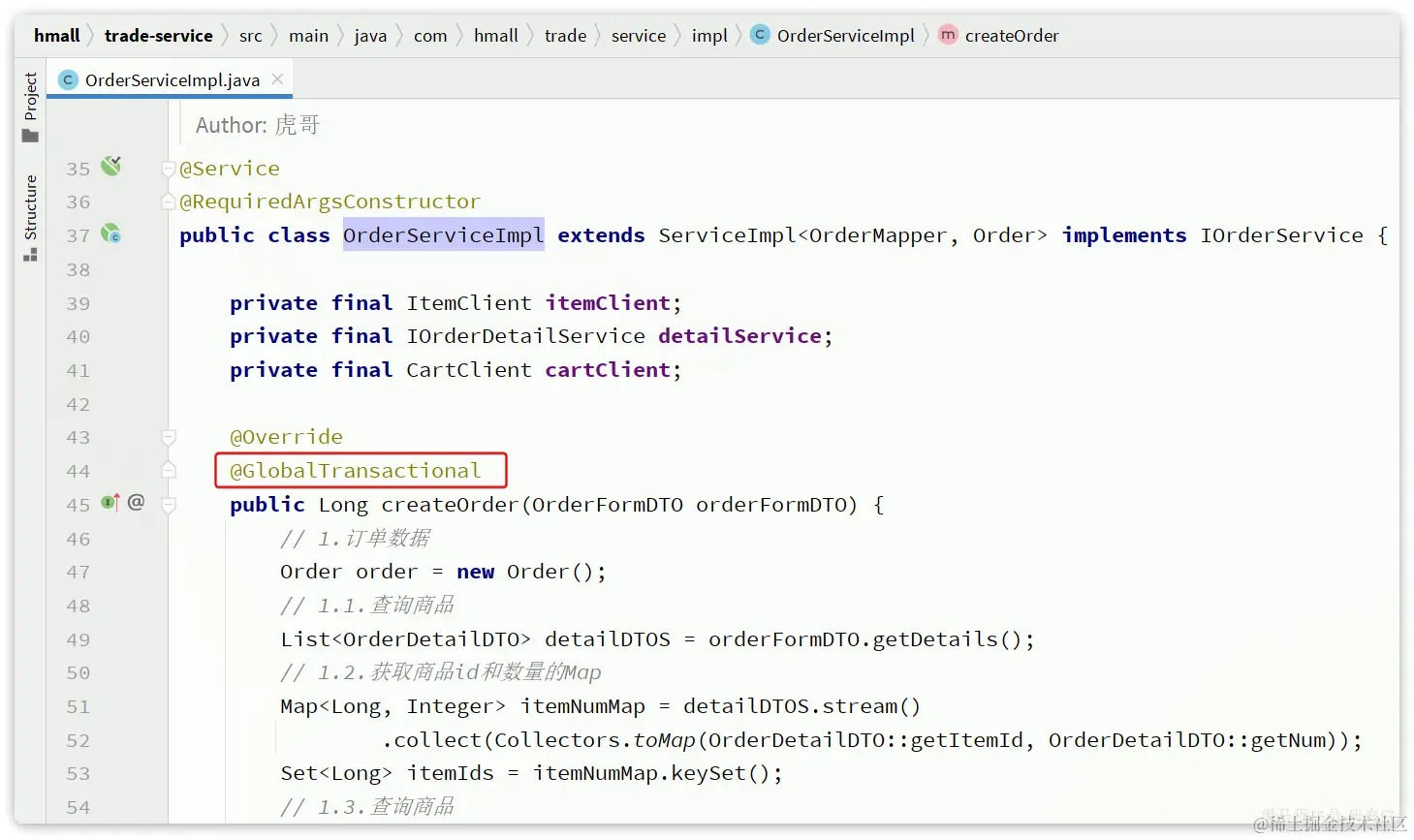Click the 'new Order()' expression
The height and width of the screenshot is (840, 1414).
click(x=525, y=572)
